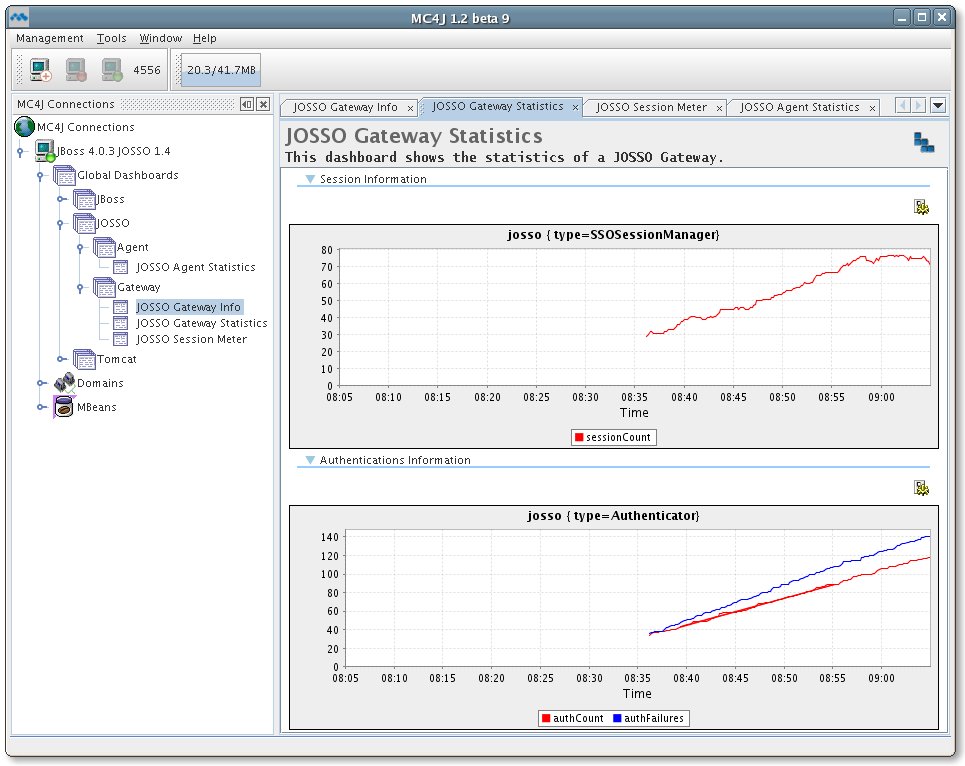The height and width of the screenshot is (766, 965).
Task: Select the MBeans coffee bean icon
Action: click(64, 407)
